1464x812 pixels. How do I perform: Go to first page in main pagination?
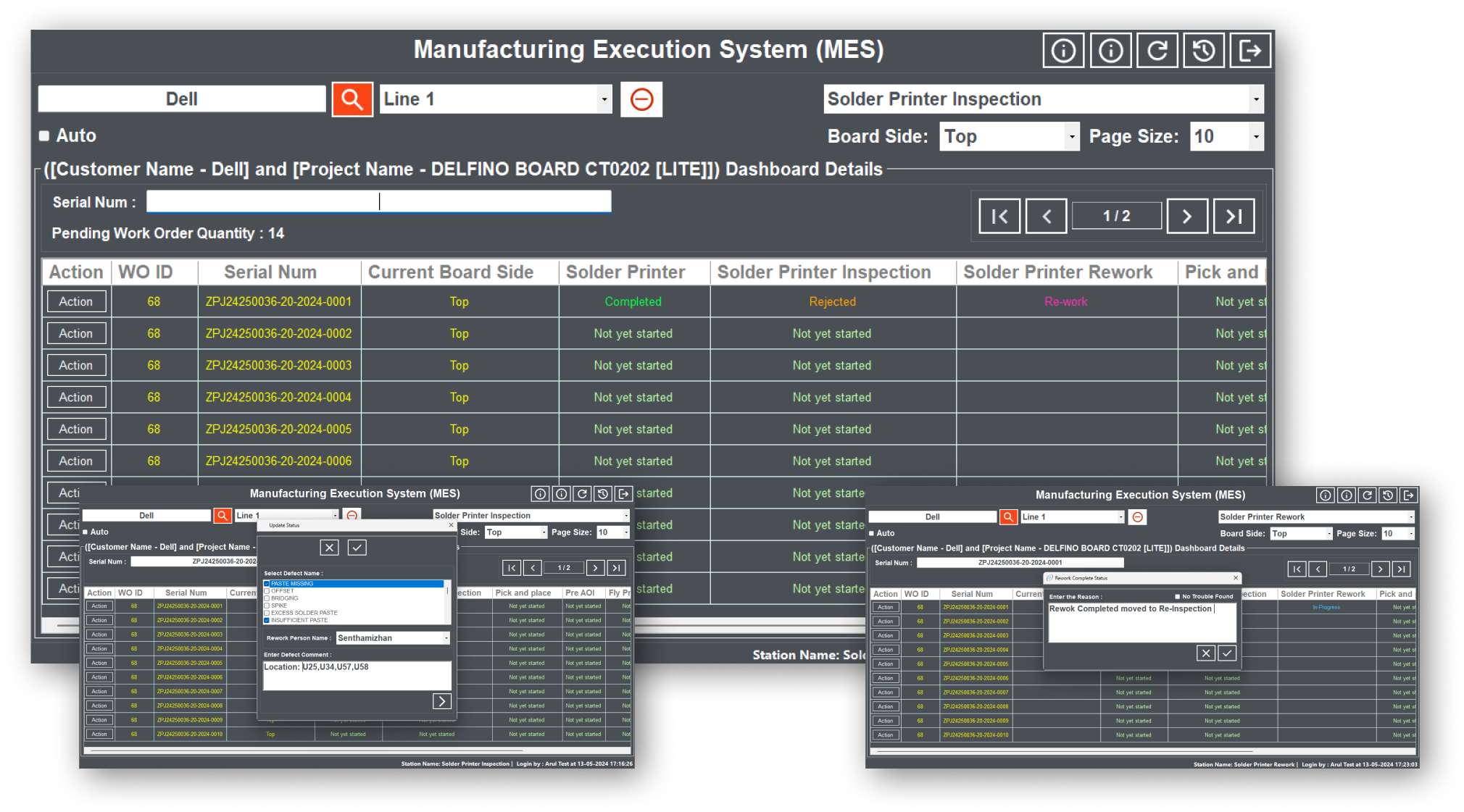tap(999, 216)
